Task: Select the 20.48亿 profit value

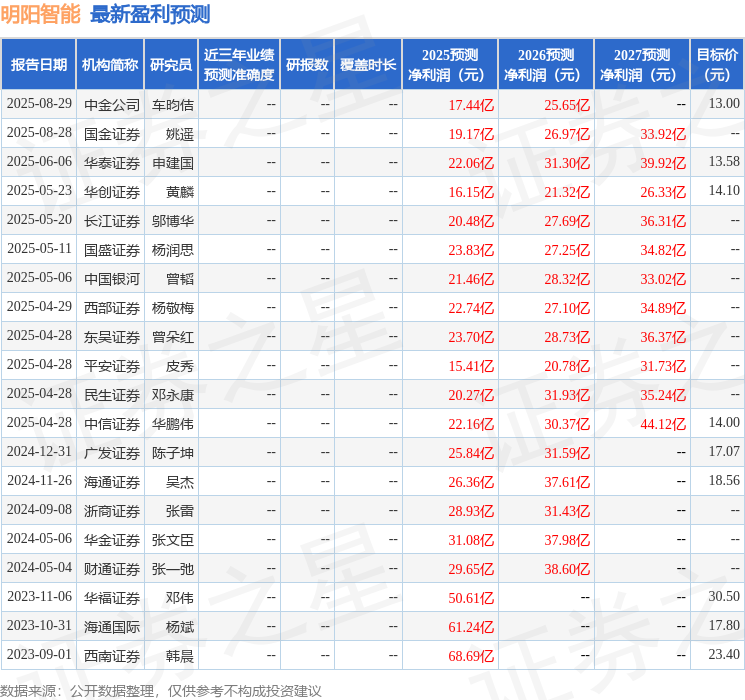Action: click(471, 221)
